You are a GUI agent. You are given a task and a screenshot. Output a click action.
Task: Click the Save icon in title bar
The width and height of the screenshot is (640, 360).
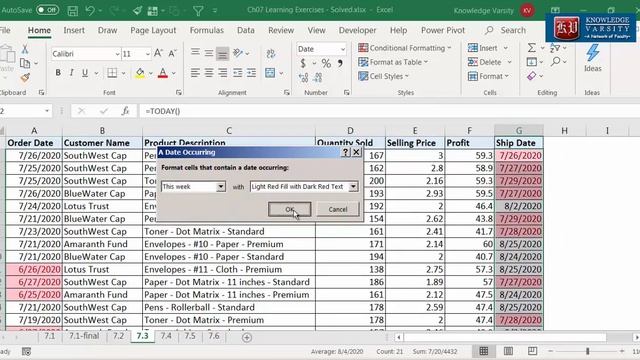click(73, 11)
